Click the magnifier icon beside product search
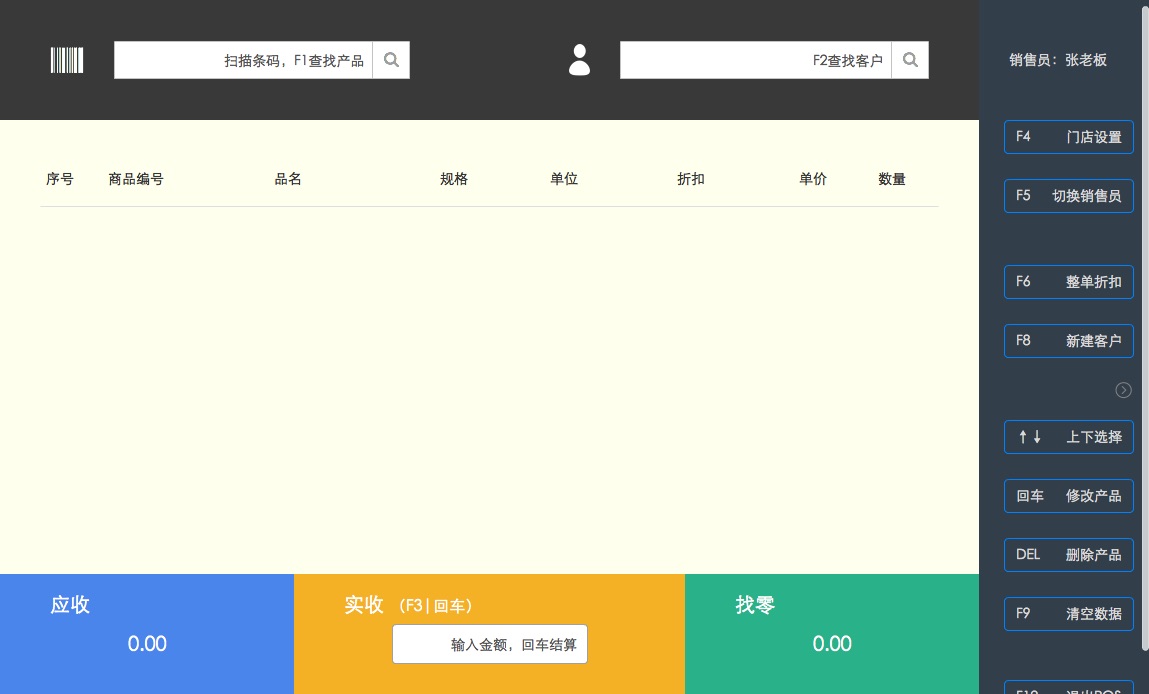Viewport: 1149px width, 694px height. click(391, 60)
